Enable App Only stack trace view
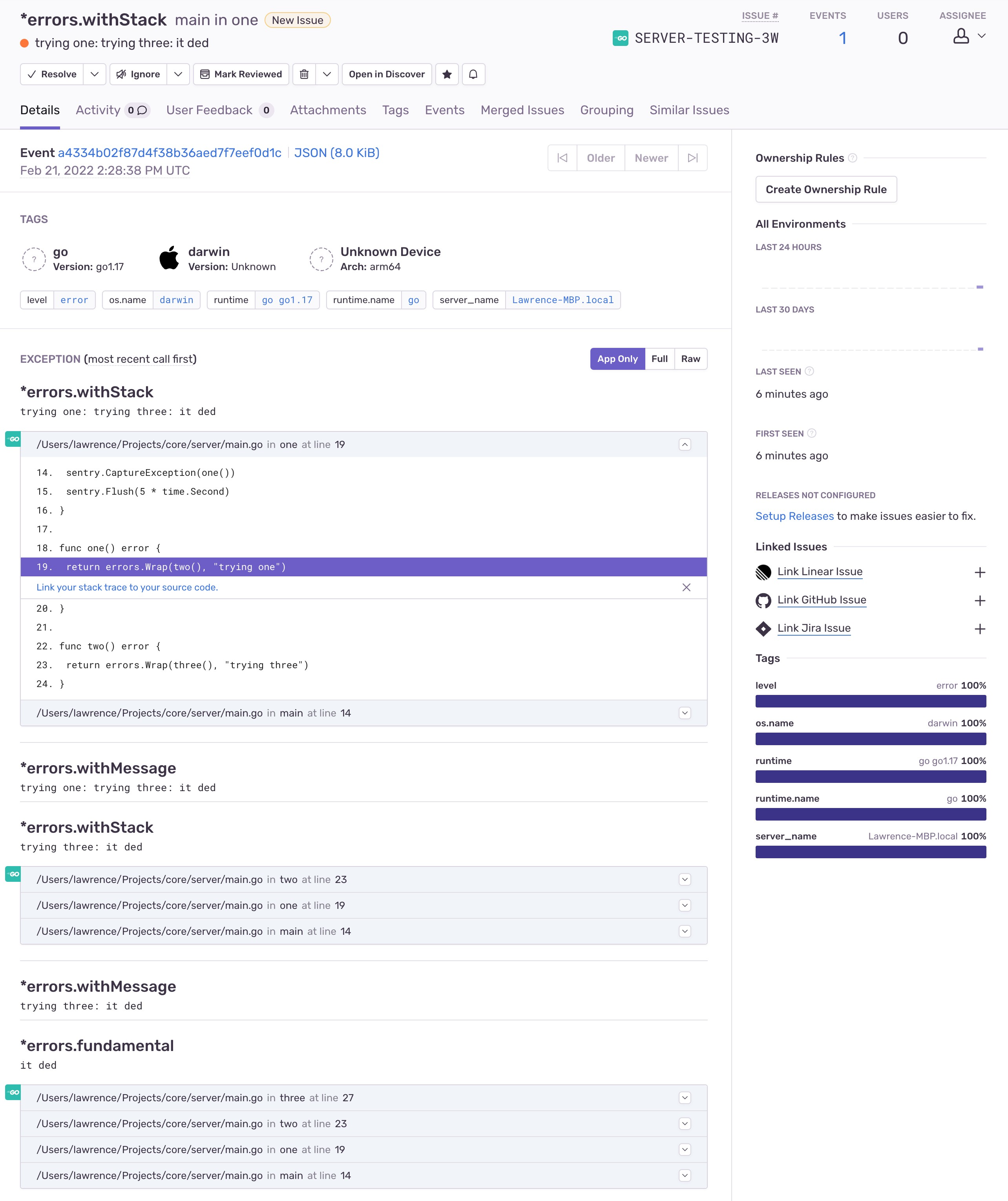The image size is (1008, 1201). click(617, 358)
